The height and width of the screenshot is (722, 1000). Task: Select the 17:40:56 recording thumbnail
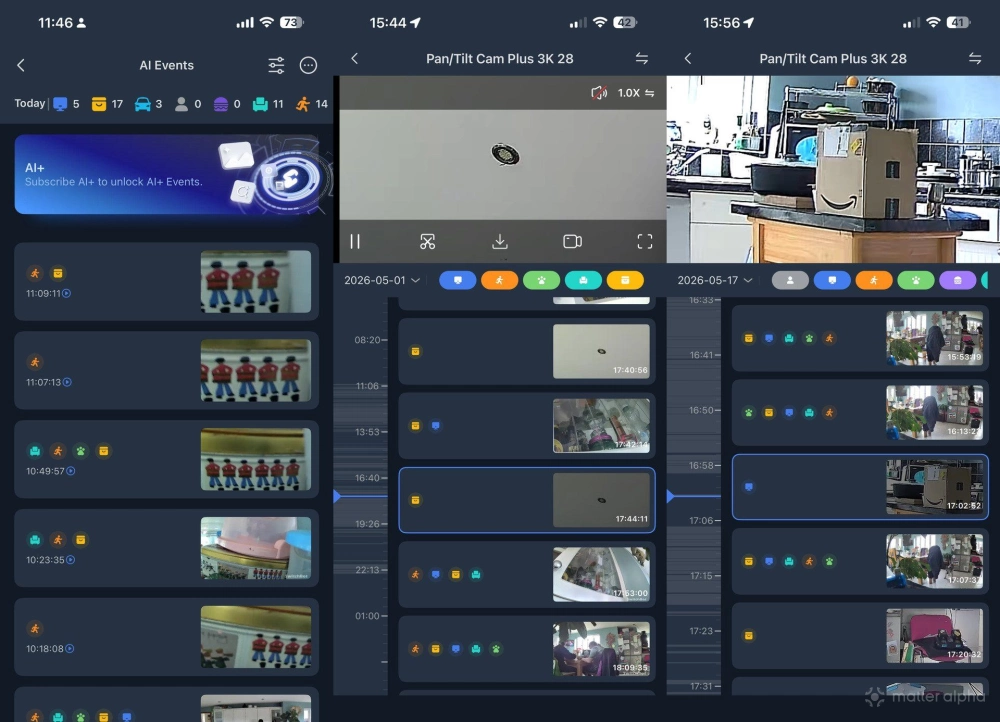(x=601, y=351)
